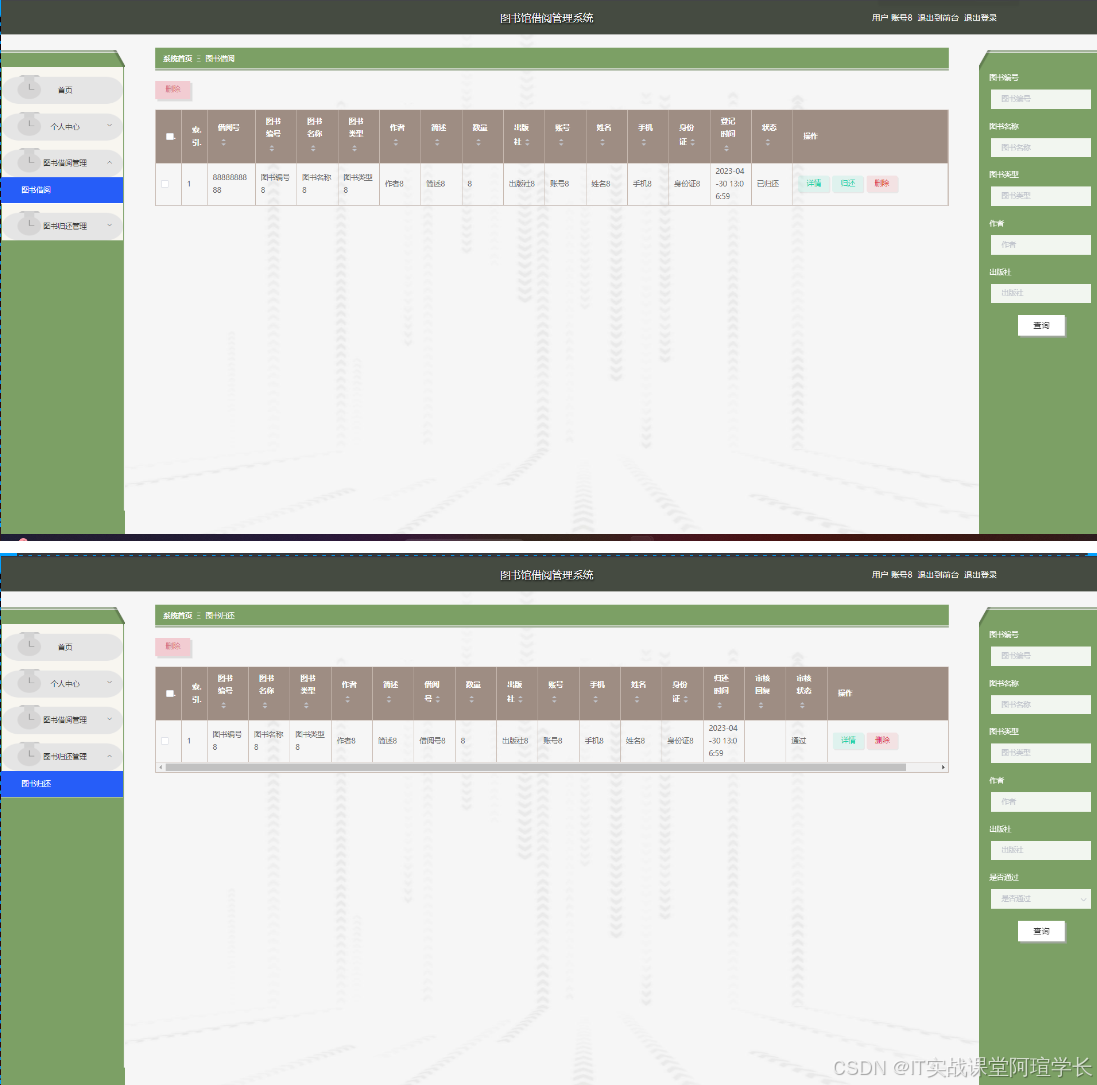Click the 图书归还管理 sidebar icon on 图书借阅 page
Screen dimensions: 1097x1085
pos(29,224)
